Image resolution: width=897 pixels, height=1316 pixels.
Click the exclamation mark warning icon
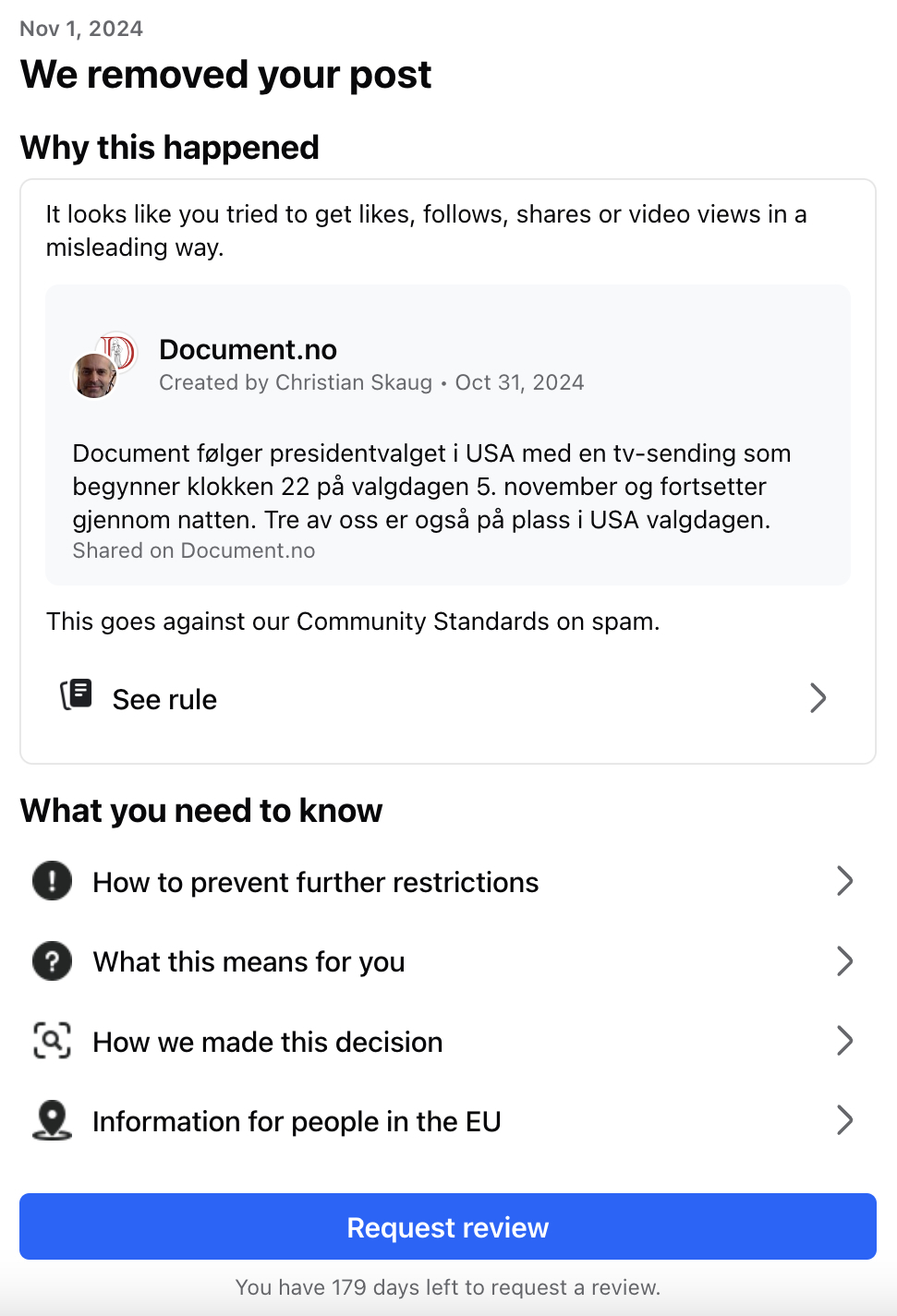coord(53,881)
